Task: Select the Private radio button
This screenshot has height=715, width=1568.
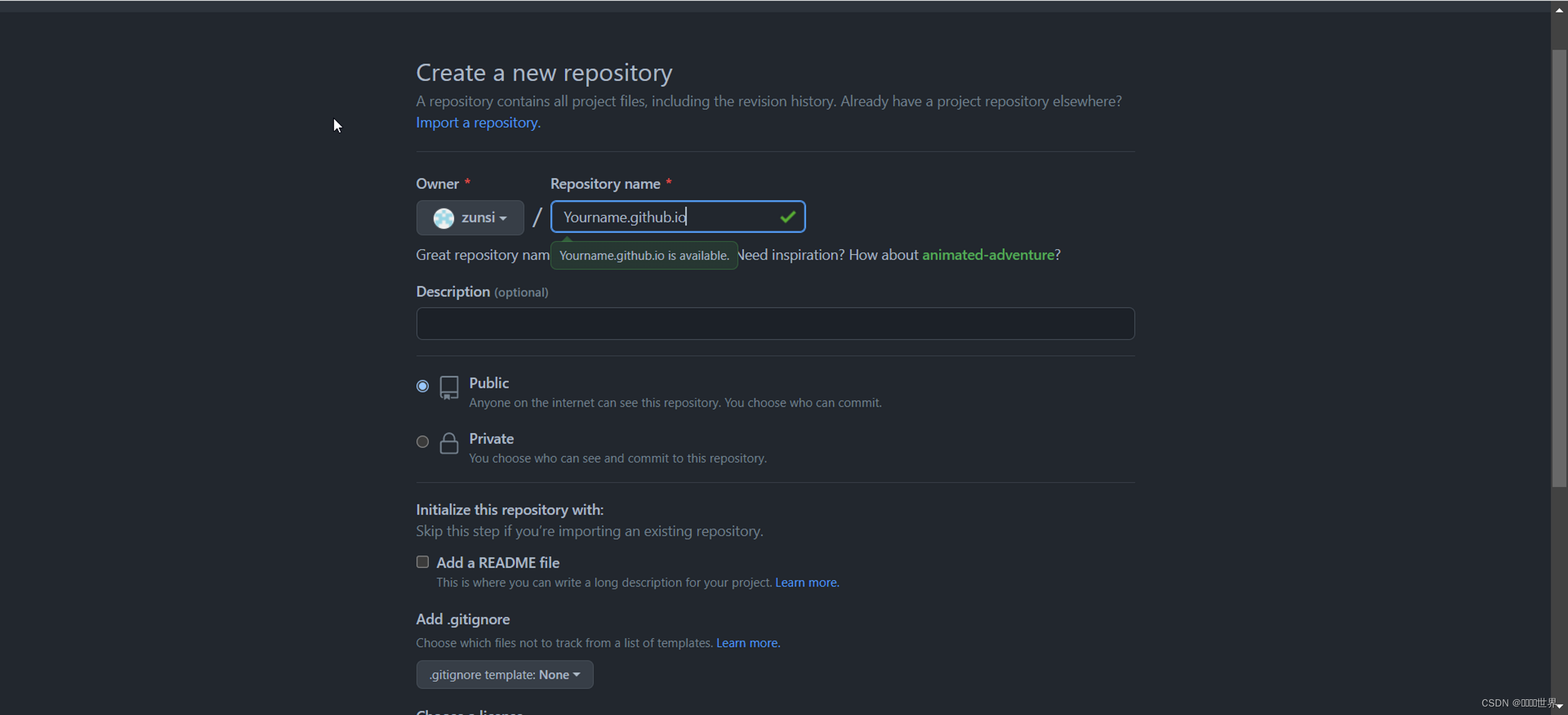Action: pos(423,442)
